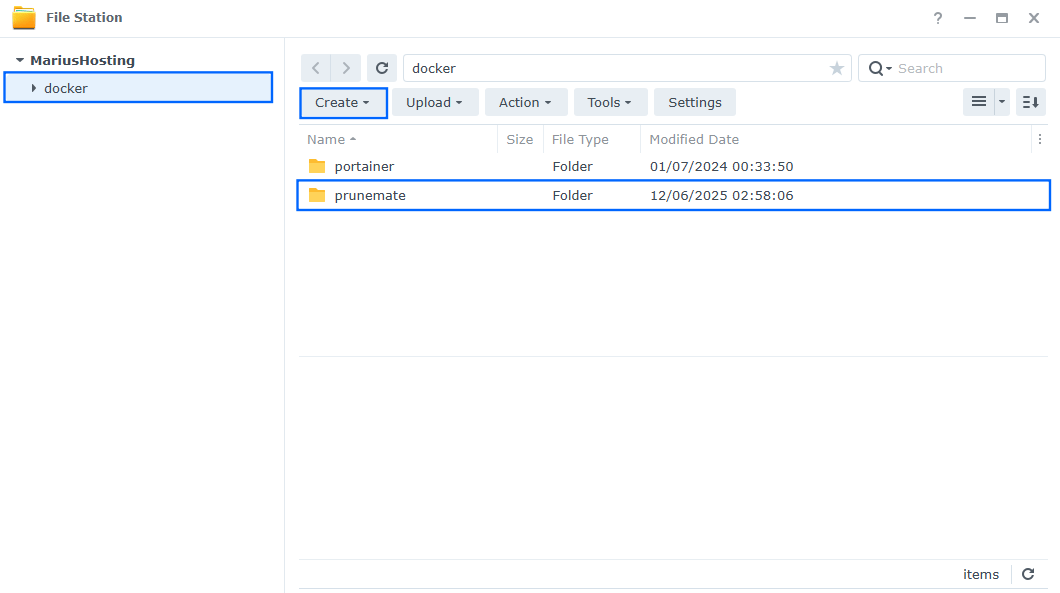Open the column options via vertical dots icon
Viewport: 1060px width, 593px height.
point(1040,139)
